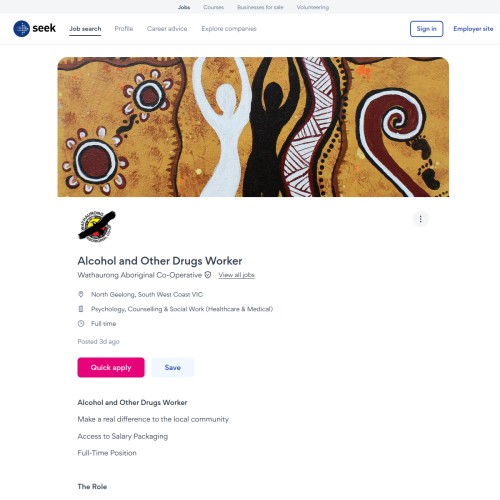Open the Job search tab
This screenshot has width=500, height=500.
pos(85,29)
